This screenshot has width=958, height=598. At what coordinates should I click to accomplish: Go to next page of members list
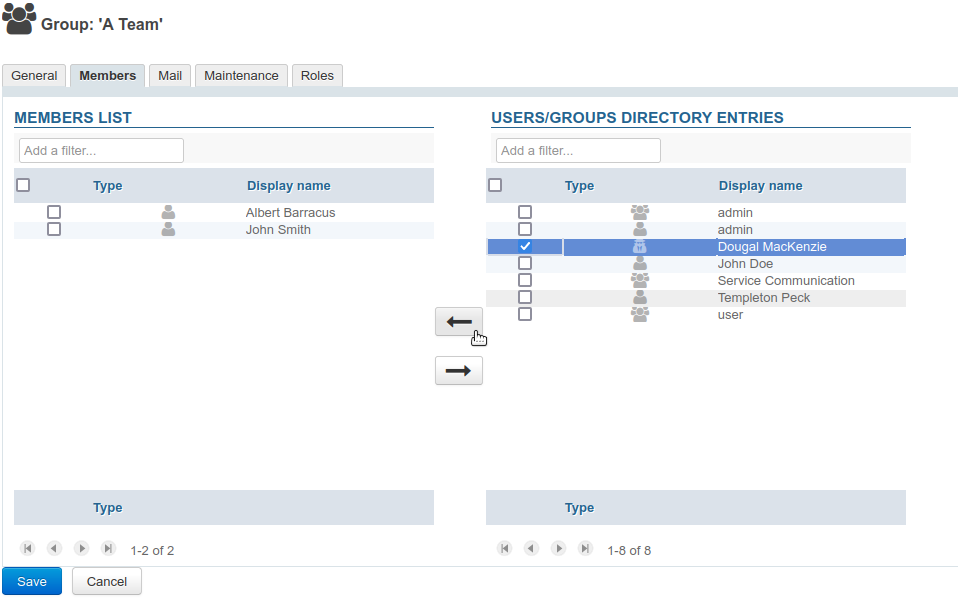point(82,549)
